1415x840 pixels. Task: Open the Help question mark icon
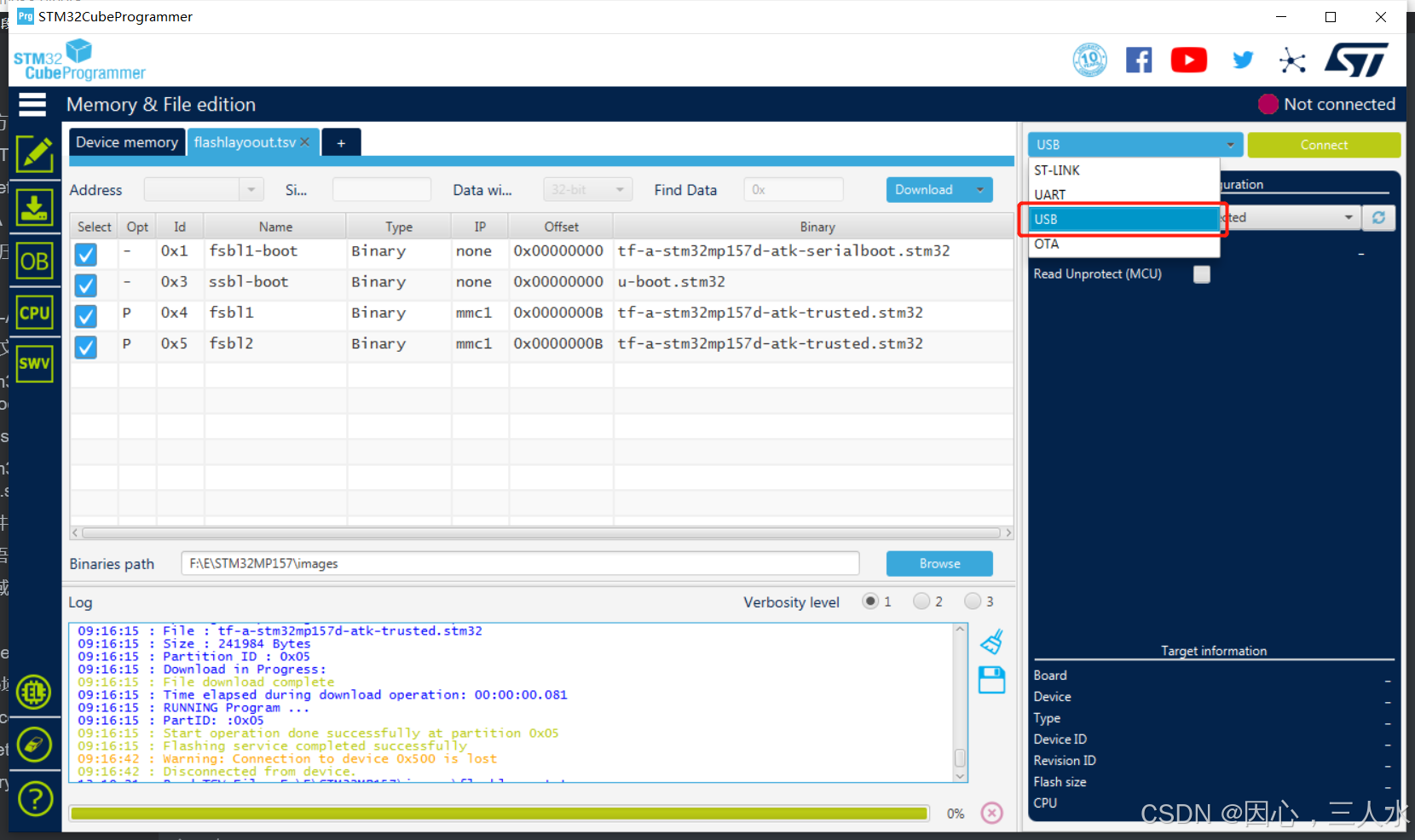tap(34, 798)
